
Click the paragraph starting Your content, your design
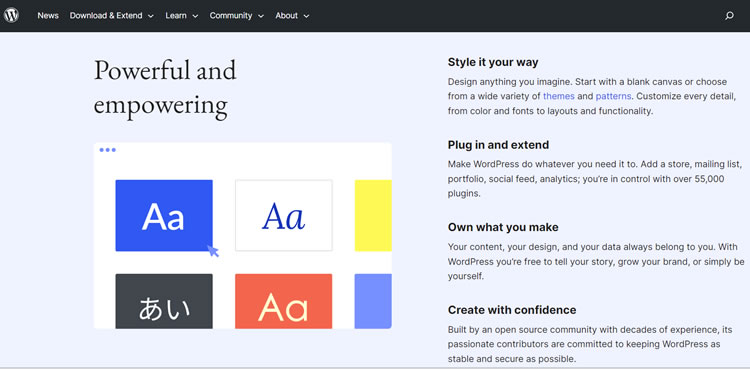point(596,262)
